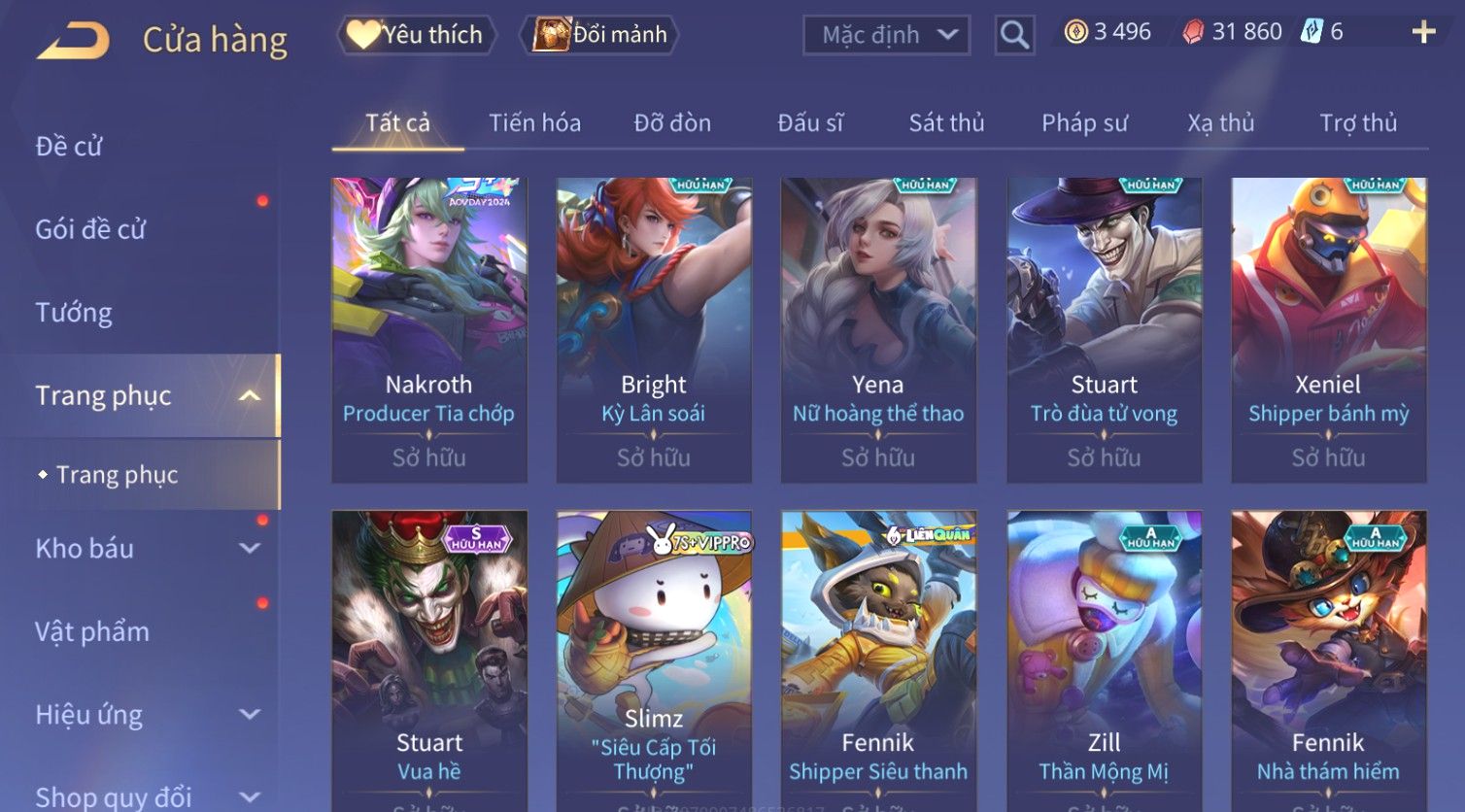Image resolution: width=1465 pixels, height=812 pixels.
Task: Tap the back arrow icon
Action: point(73,41)
